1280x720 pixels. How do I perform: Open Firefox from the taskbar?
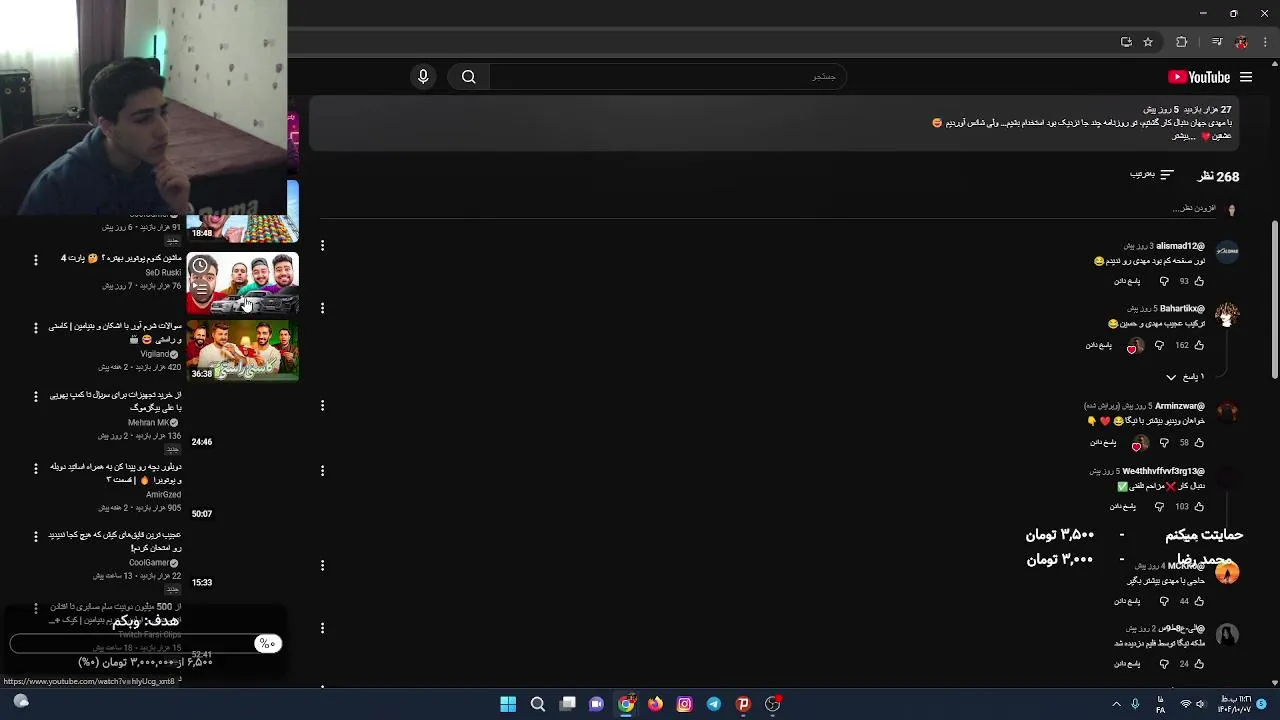tap(655, 704)
